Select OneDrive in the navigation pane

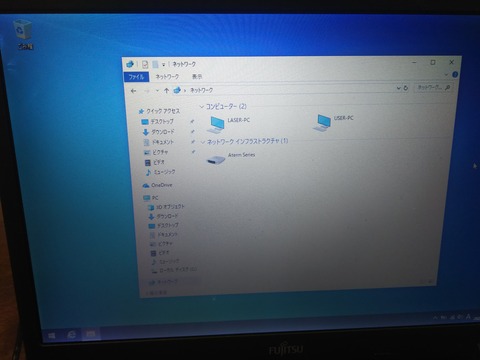coord(157,185)
